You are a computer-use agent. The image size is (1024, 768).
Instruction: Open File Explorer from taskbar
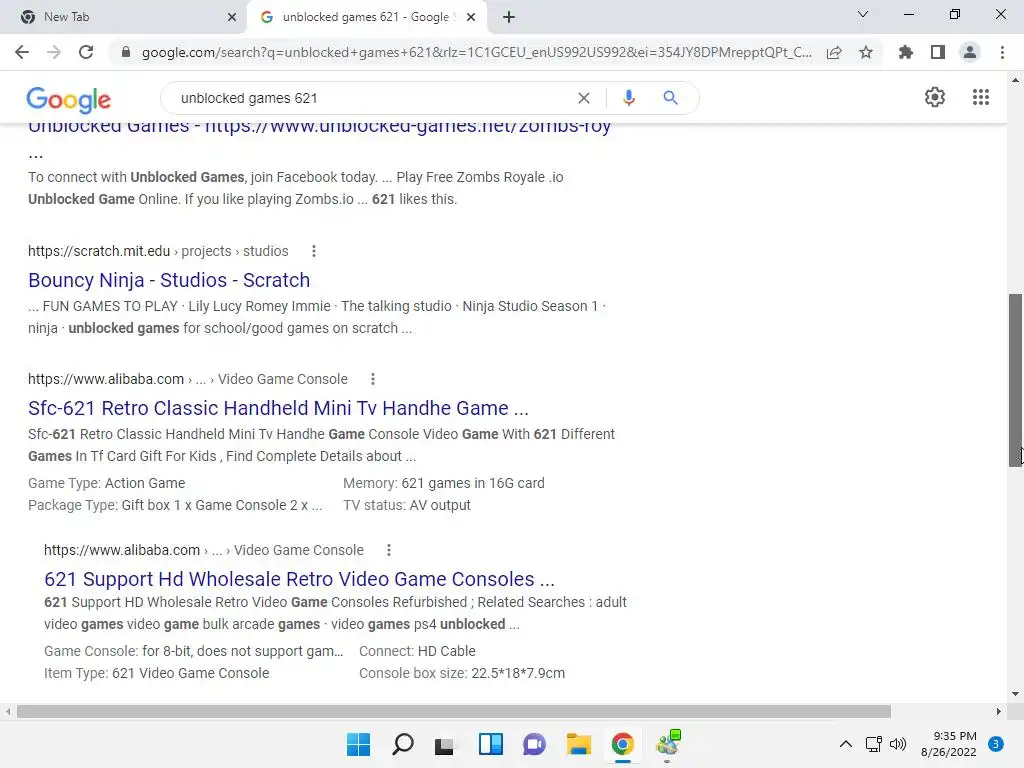click(579, 744)
